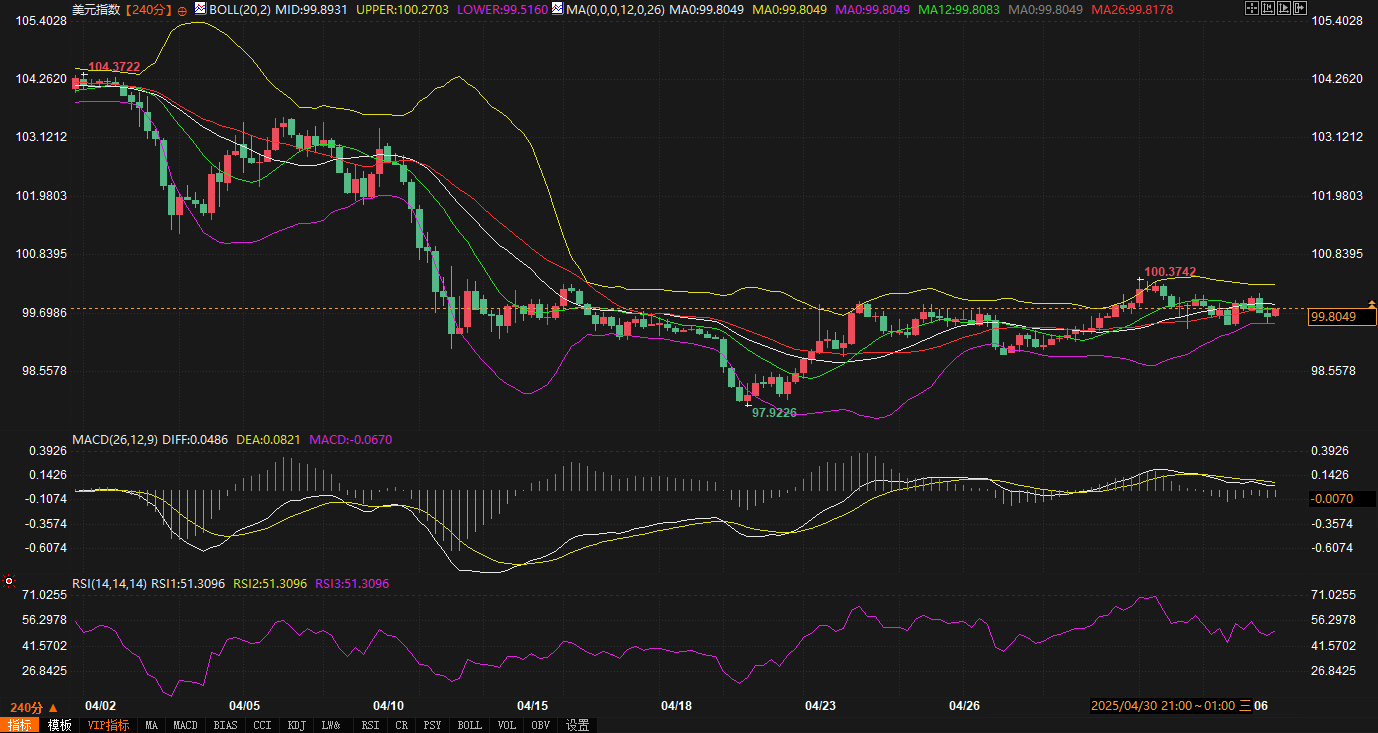Click the orange circle-plus icon beside 【240分】
1378x733 pixels.
click(182, 9)
